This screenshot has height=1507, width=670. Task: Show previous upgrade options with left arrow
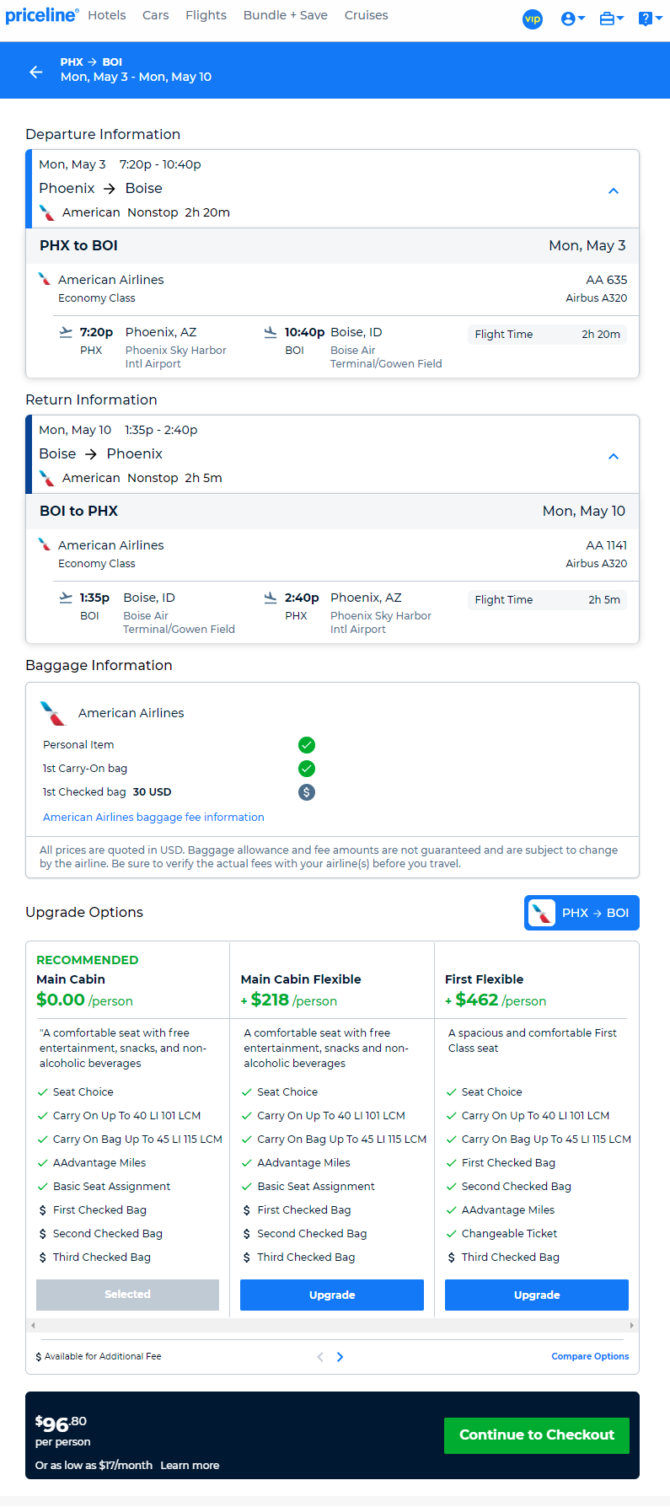point(320,1357)
